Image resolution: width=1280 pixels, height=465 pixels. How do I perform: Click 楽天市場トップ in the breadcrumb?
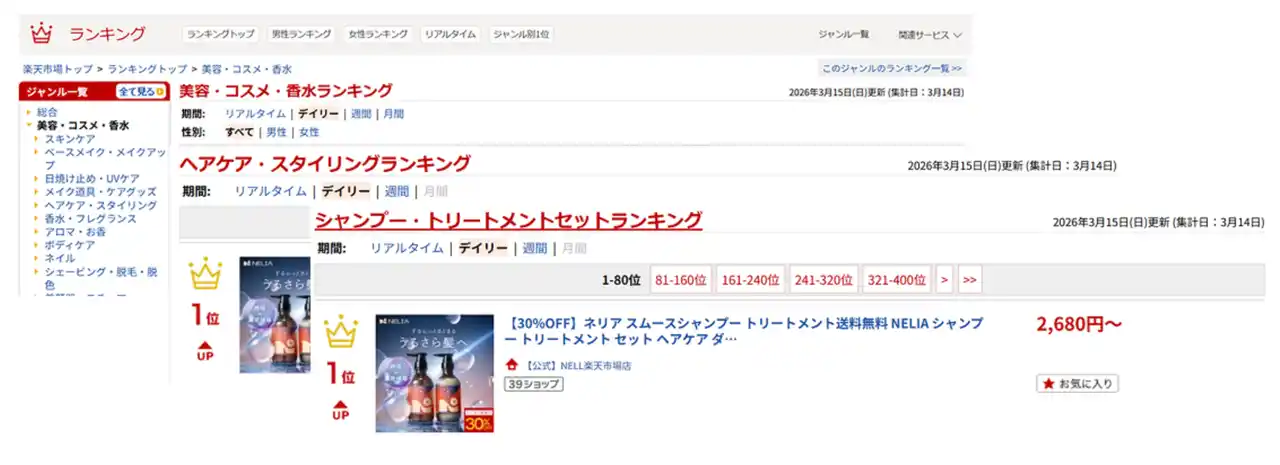click(57, 69)
